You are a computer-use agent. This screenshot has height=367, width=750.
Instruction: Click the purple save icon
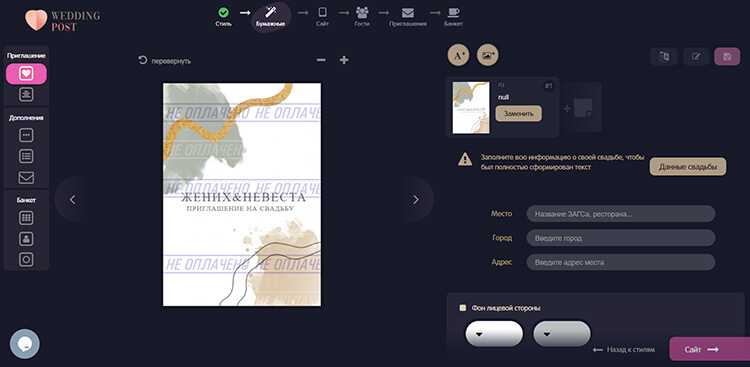point(727,56)
